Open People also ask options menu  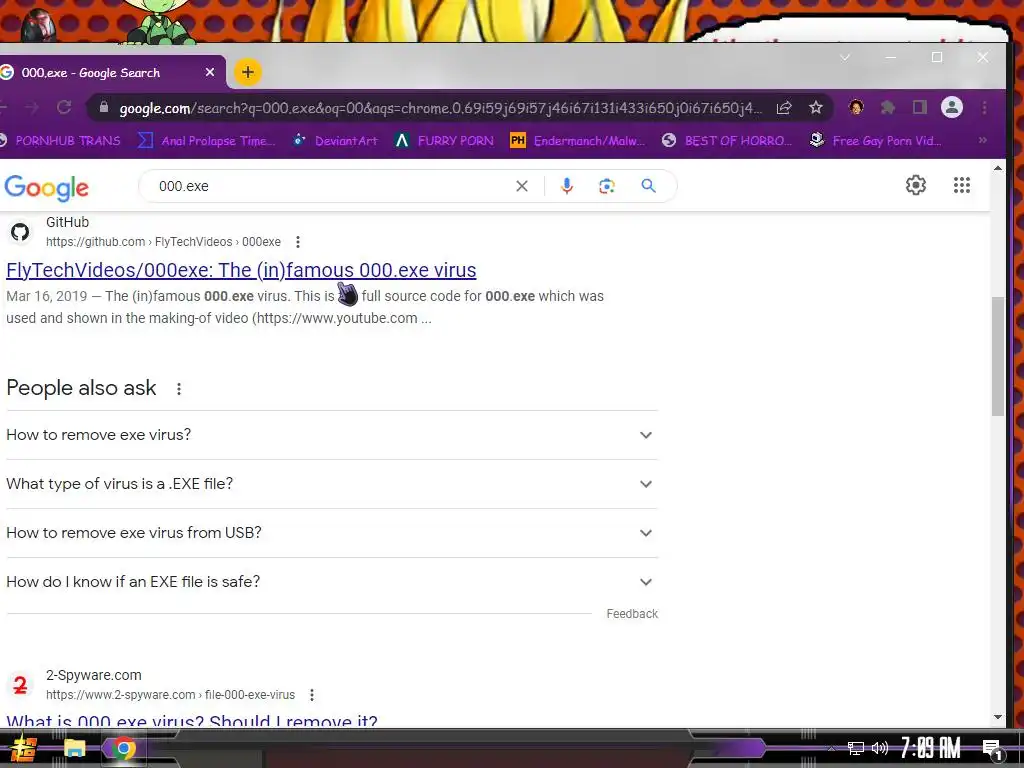pos(179,389)
